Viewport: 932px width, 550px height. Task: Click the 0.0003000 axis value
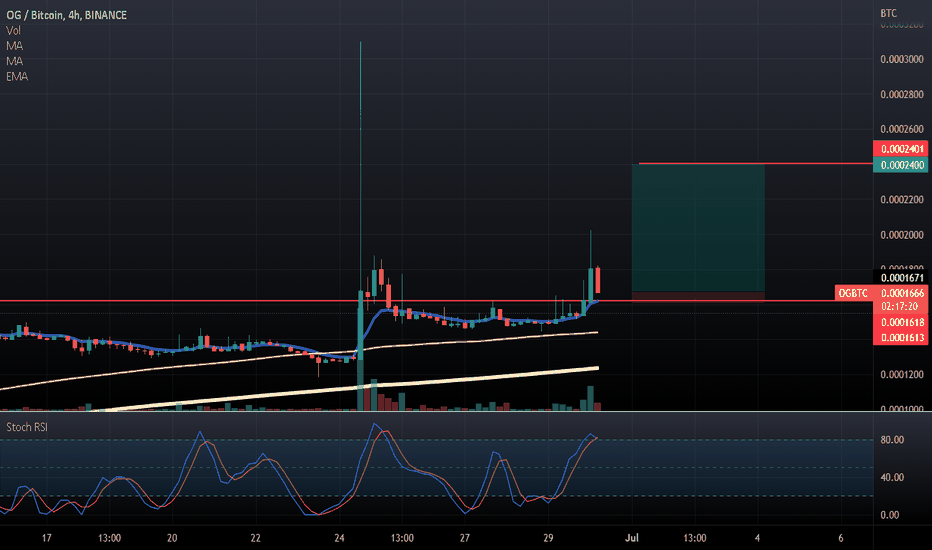(x=902, y=59)
